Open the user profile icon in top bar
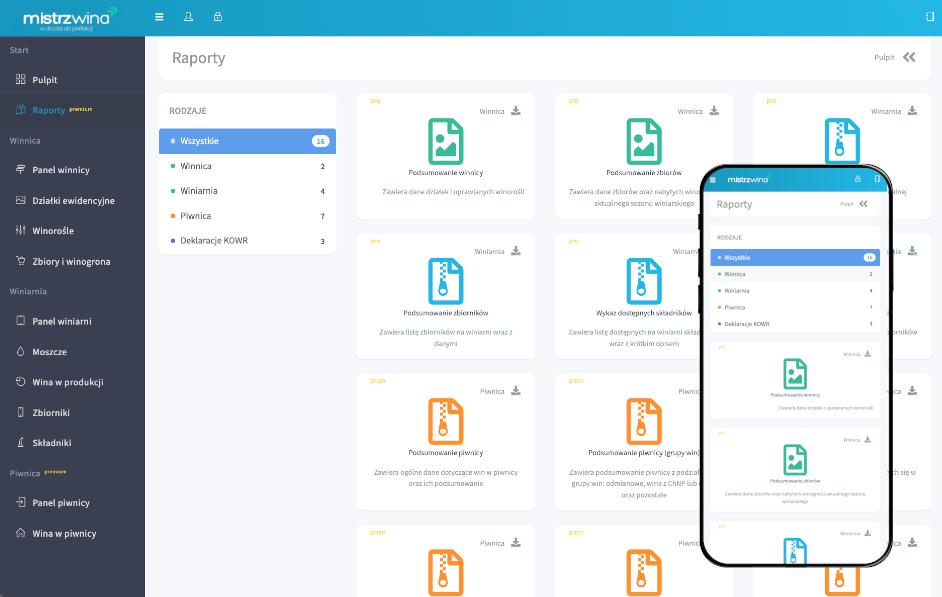This screenshot has height=597, width=942. [189, 17]
